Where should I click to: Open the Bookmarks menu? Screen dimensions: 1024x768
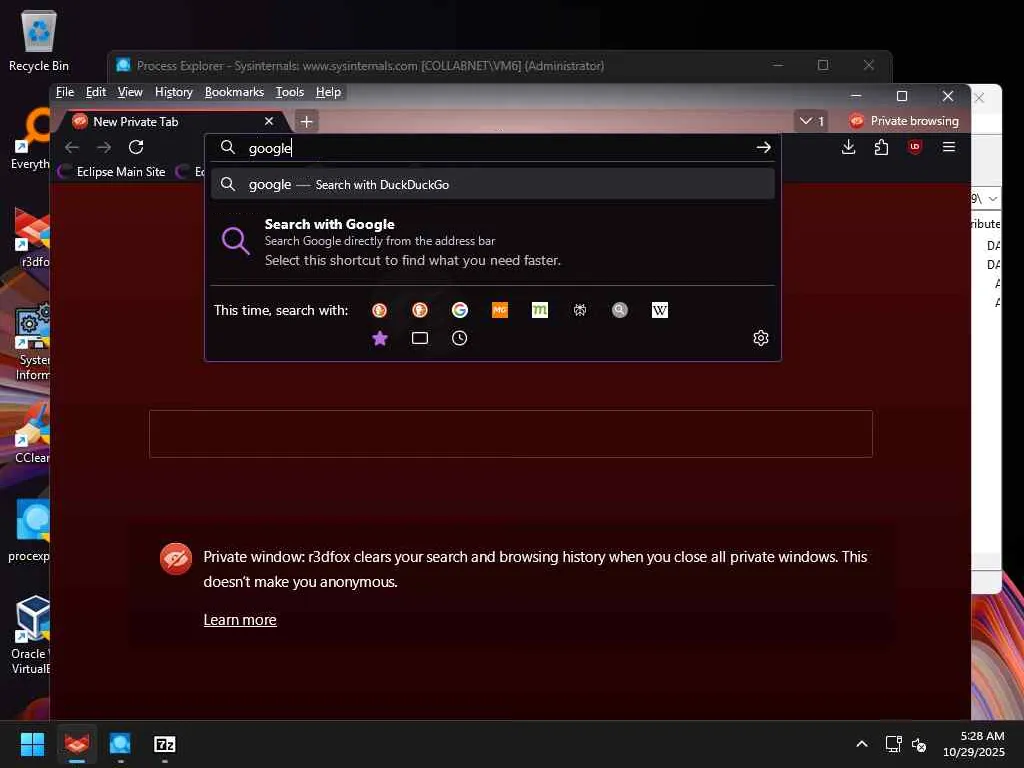[x=234, y=92]
